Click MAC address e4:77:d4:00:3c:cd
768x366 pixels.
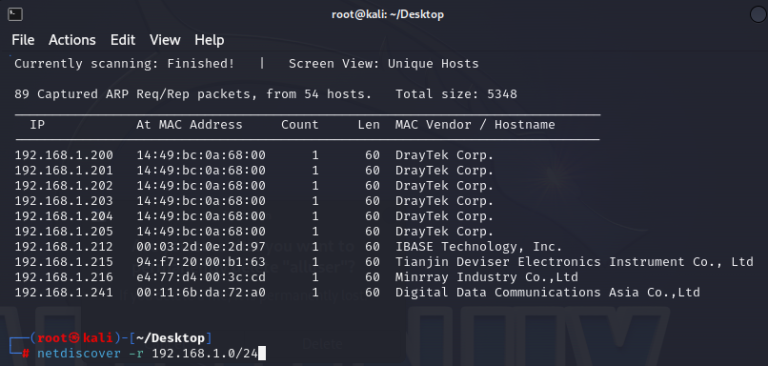point(201,277)
